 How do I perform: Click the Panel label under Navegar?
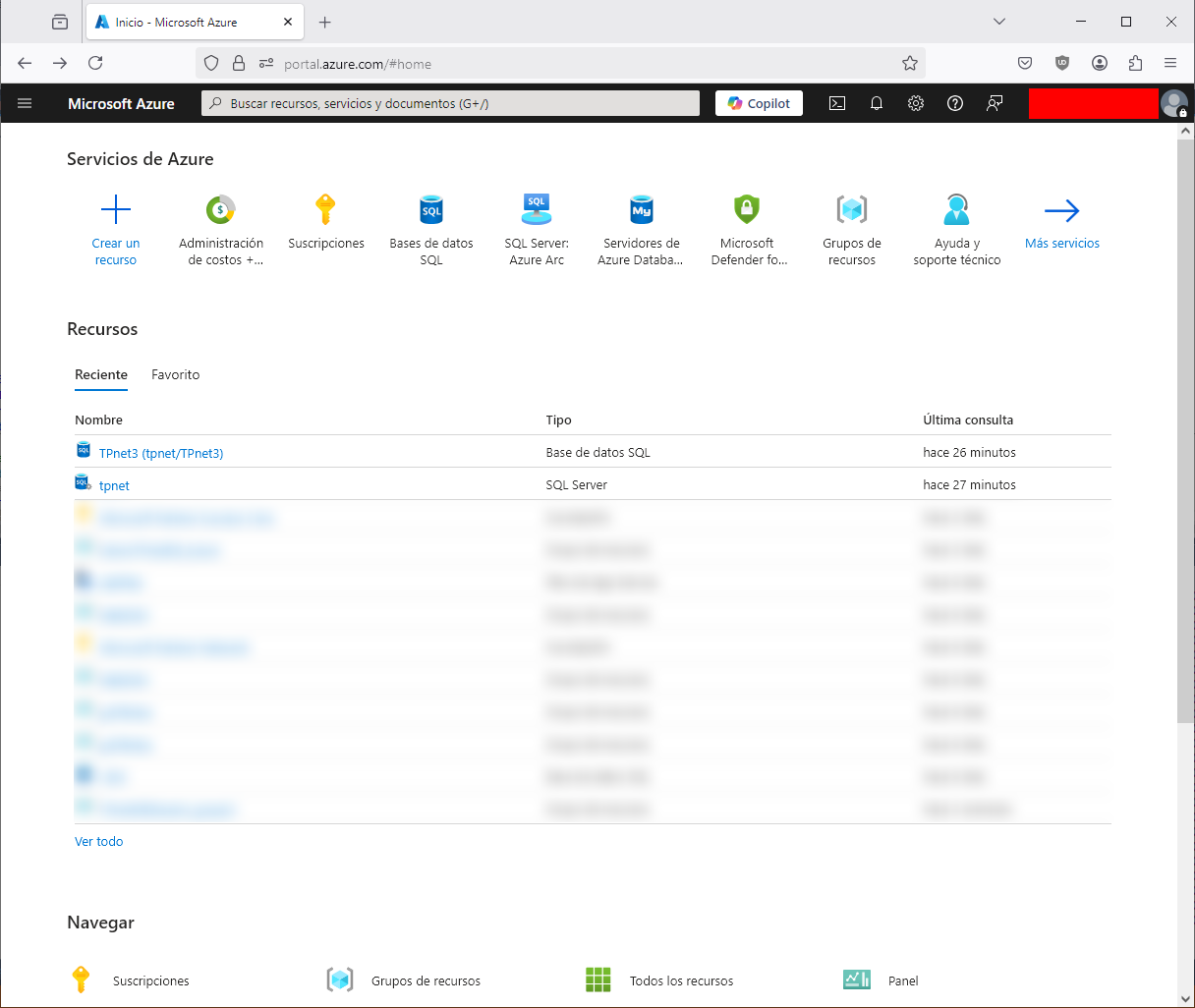[903, 980]
